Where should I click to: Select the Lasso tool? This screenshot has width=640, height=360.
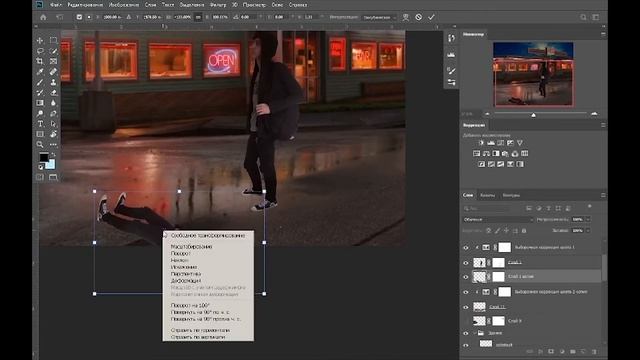click(40, 51)
